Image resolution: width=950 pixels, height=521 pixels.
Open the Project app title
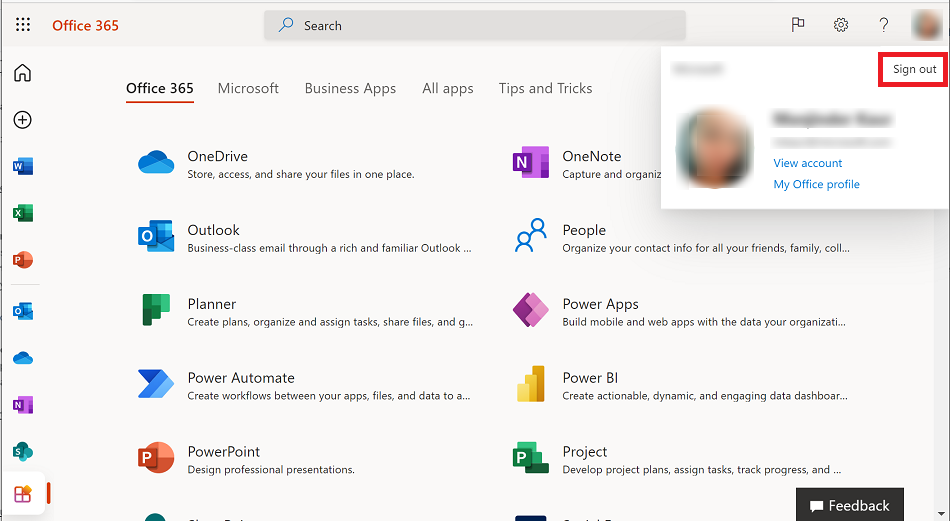[x=585, y=452]
